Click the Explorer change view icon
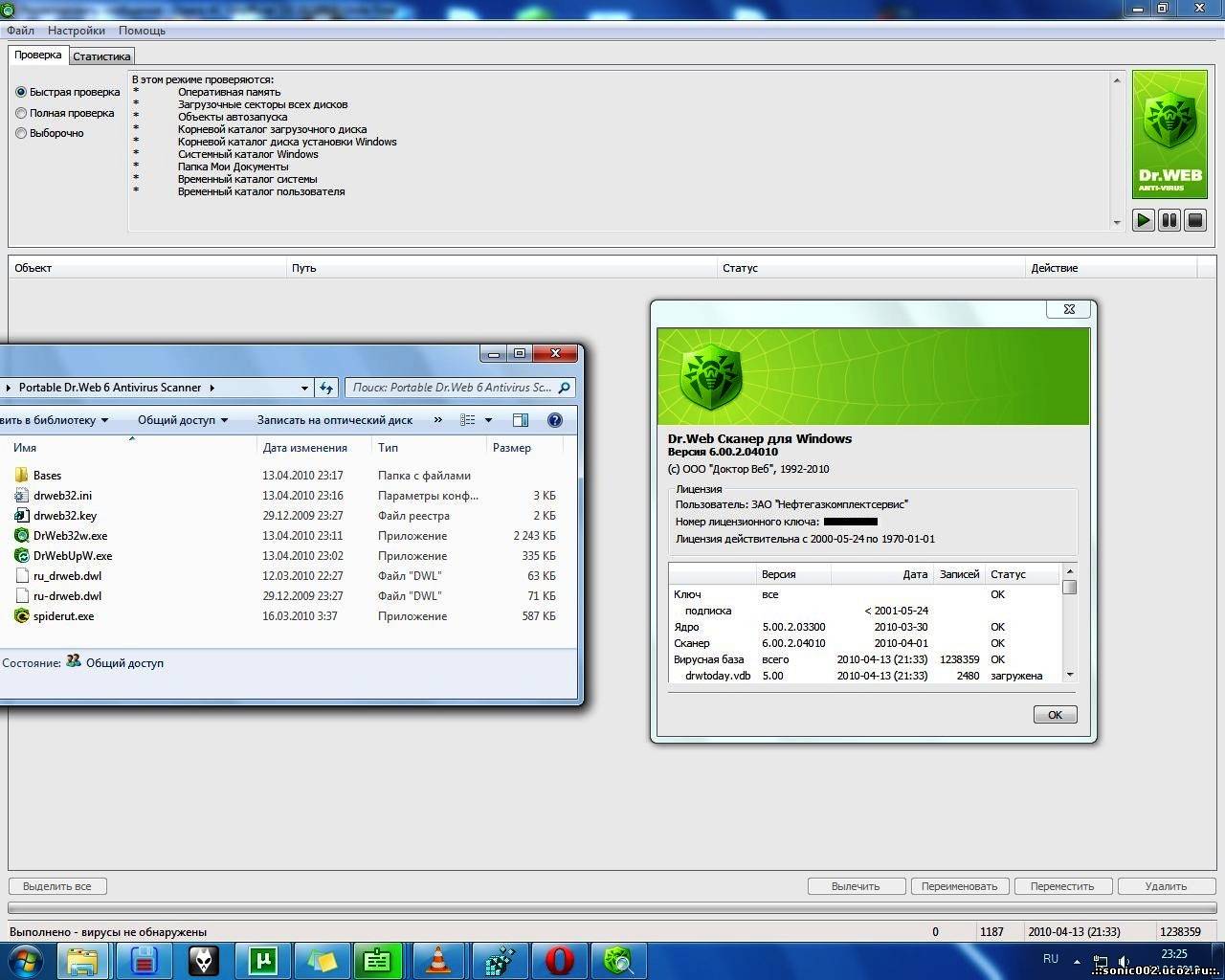 tap(468, 420)
